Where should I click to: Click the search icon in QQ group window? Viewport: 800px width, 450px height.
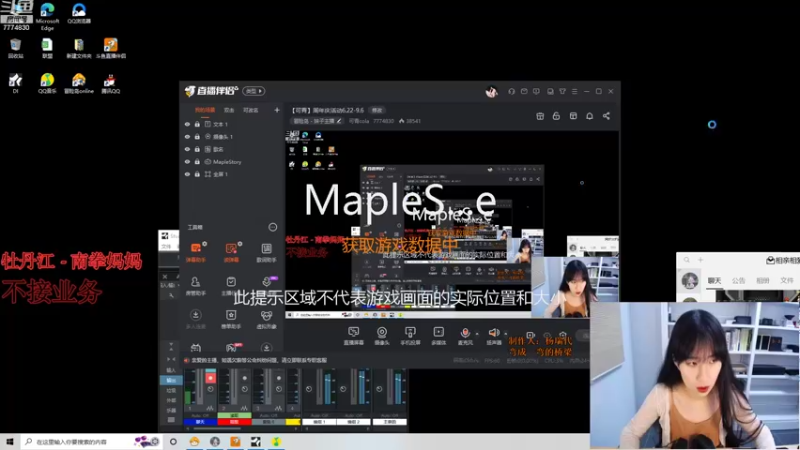coord(687,260)
